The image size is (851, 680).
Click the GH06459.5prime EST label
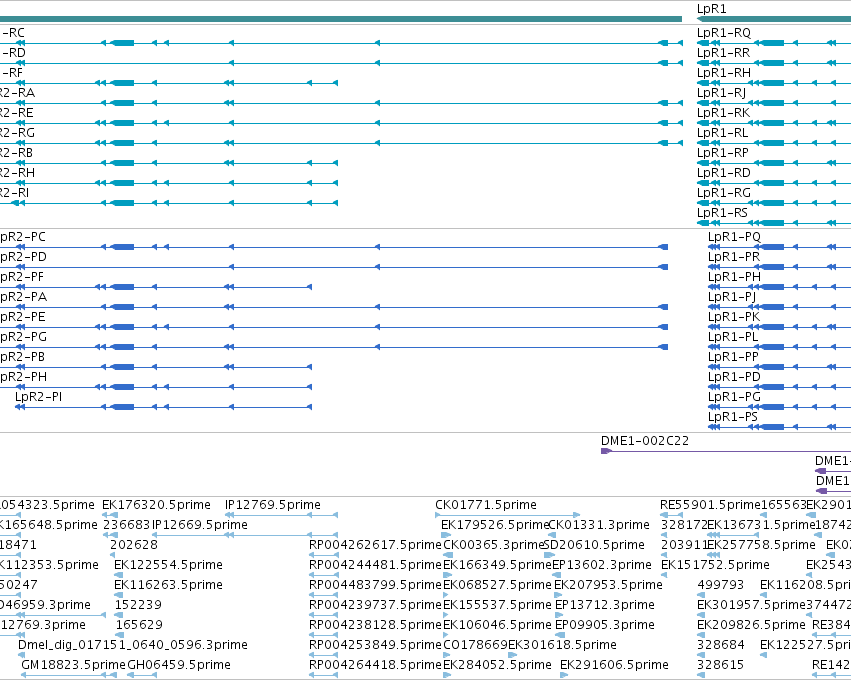179,665
